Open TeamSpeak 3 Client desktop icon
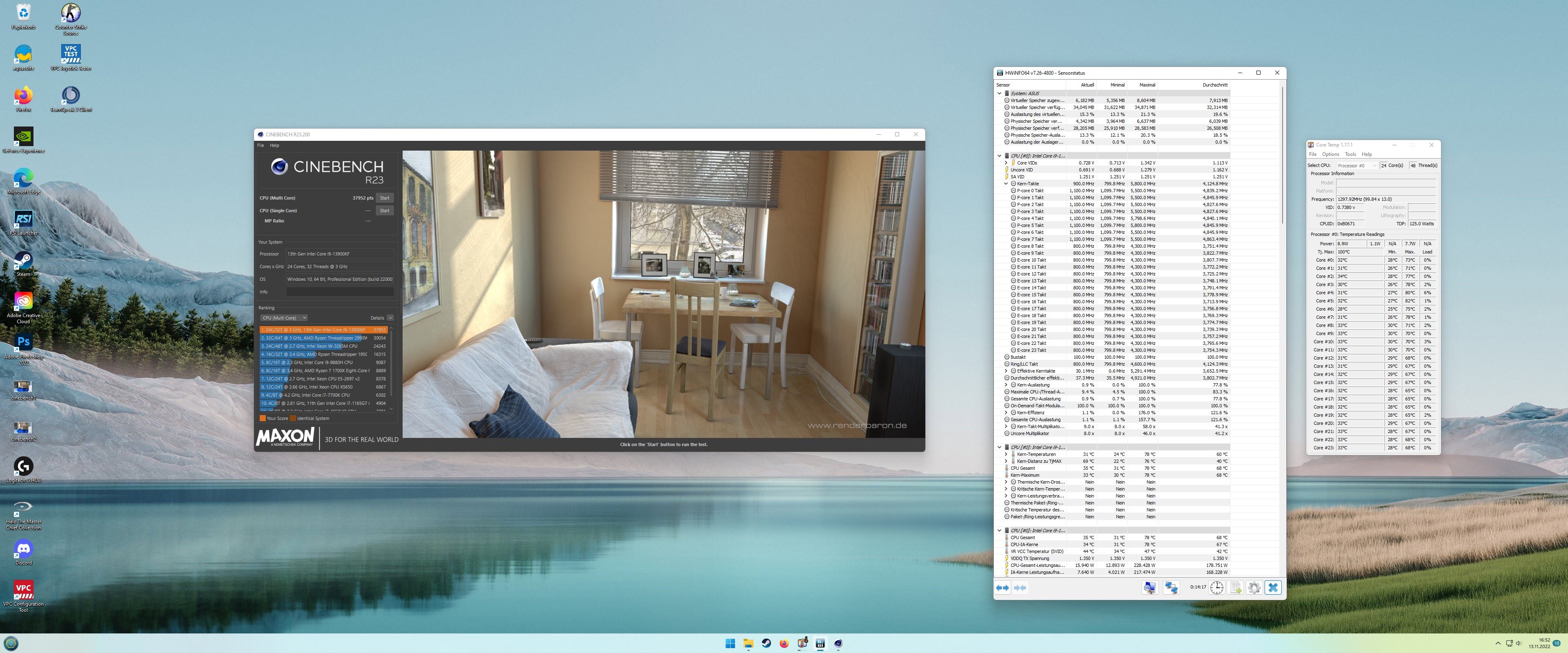The height and width of the screenshot is (653, 1568). [x=71, y=99]
